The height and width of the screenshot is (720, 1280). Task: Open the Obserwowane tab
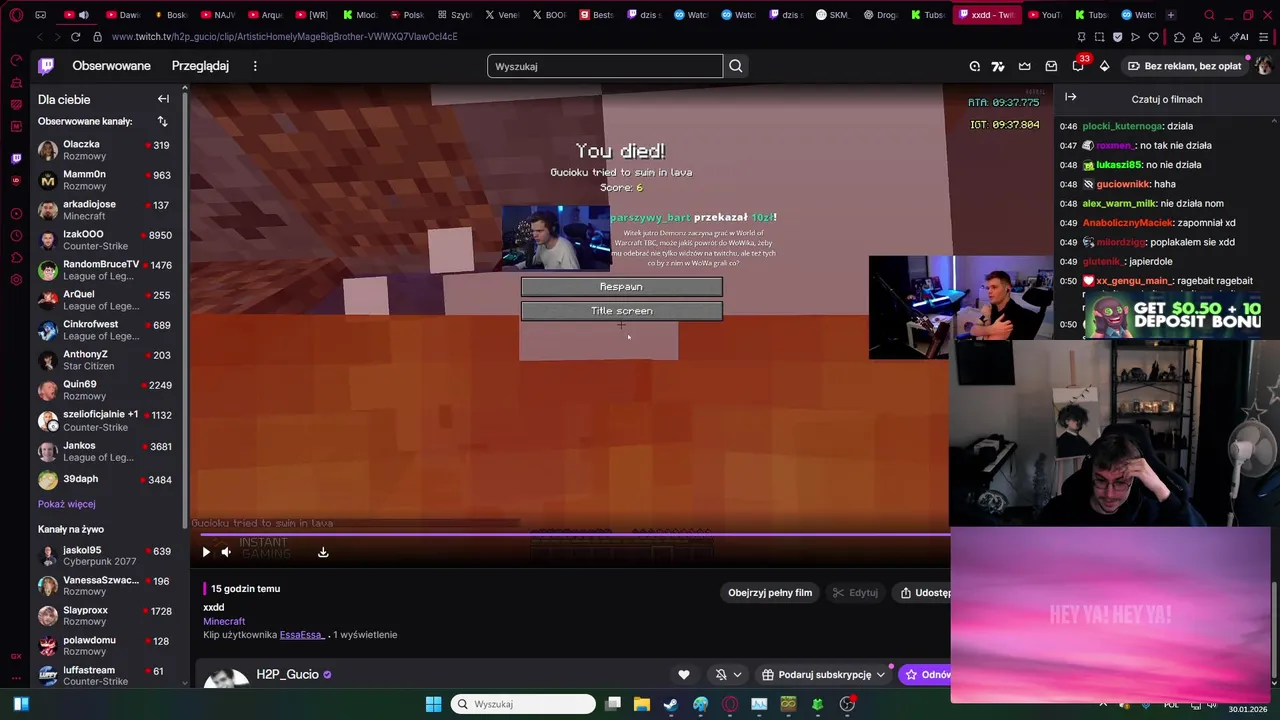(111, 66)
